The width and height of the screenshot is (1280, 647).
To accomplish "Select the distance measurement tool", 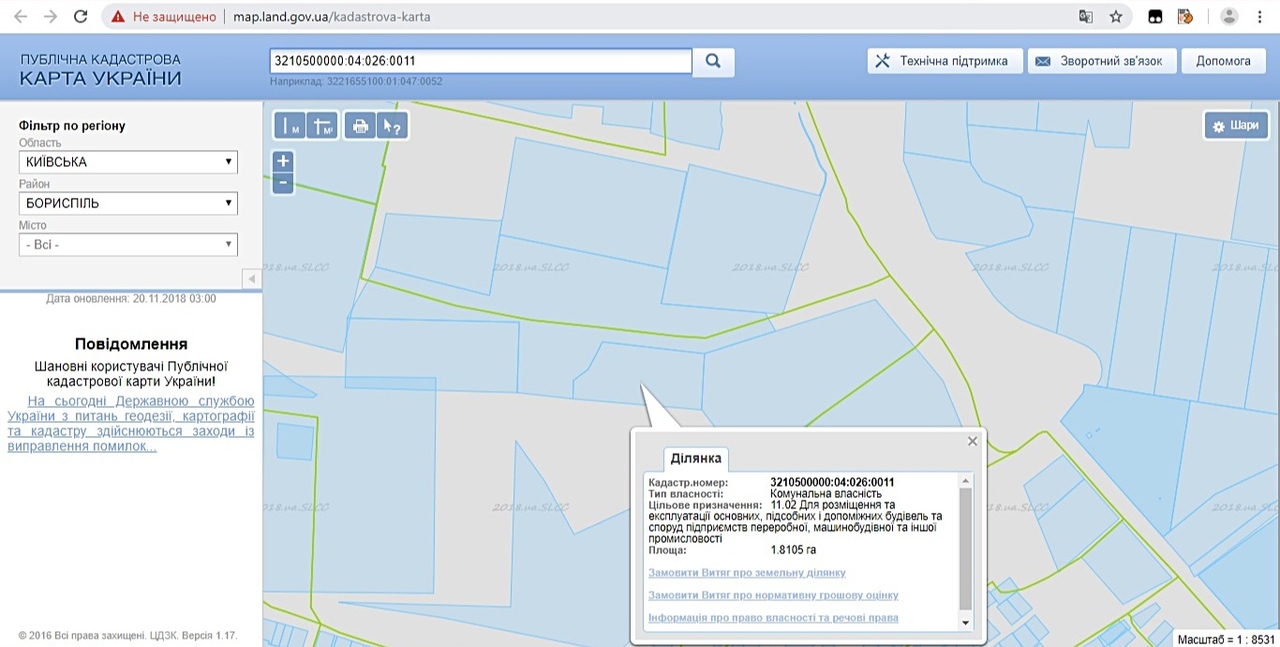I will [x=290, y=126].
